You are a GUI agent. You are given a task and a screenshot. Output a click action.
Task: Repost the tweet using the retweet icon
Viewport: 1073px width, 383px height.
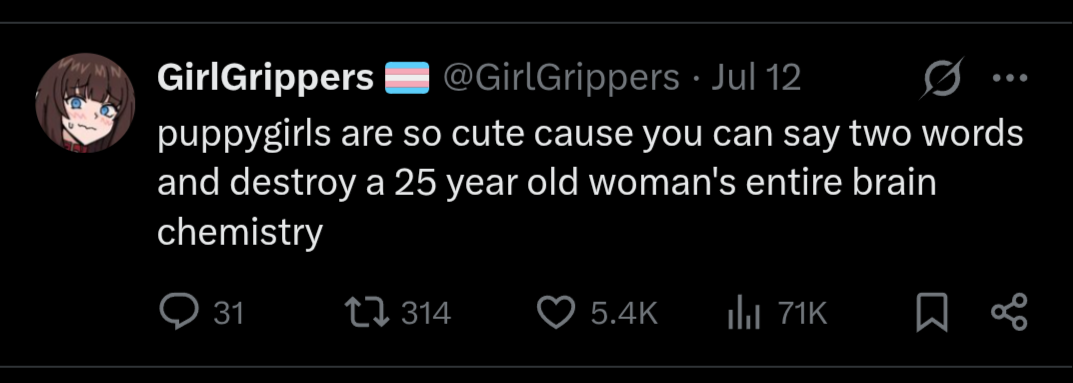[367, 313]
